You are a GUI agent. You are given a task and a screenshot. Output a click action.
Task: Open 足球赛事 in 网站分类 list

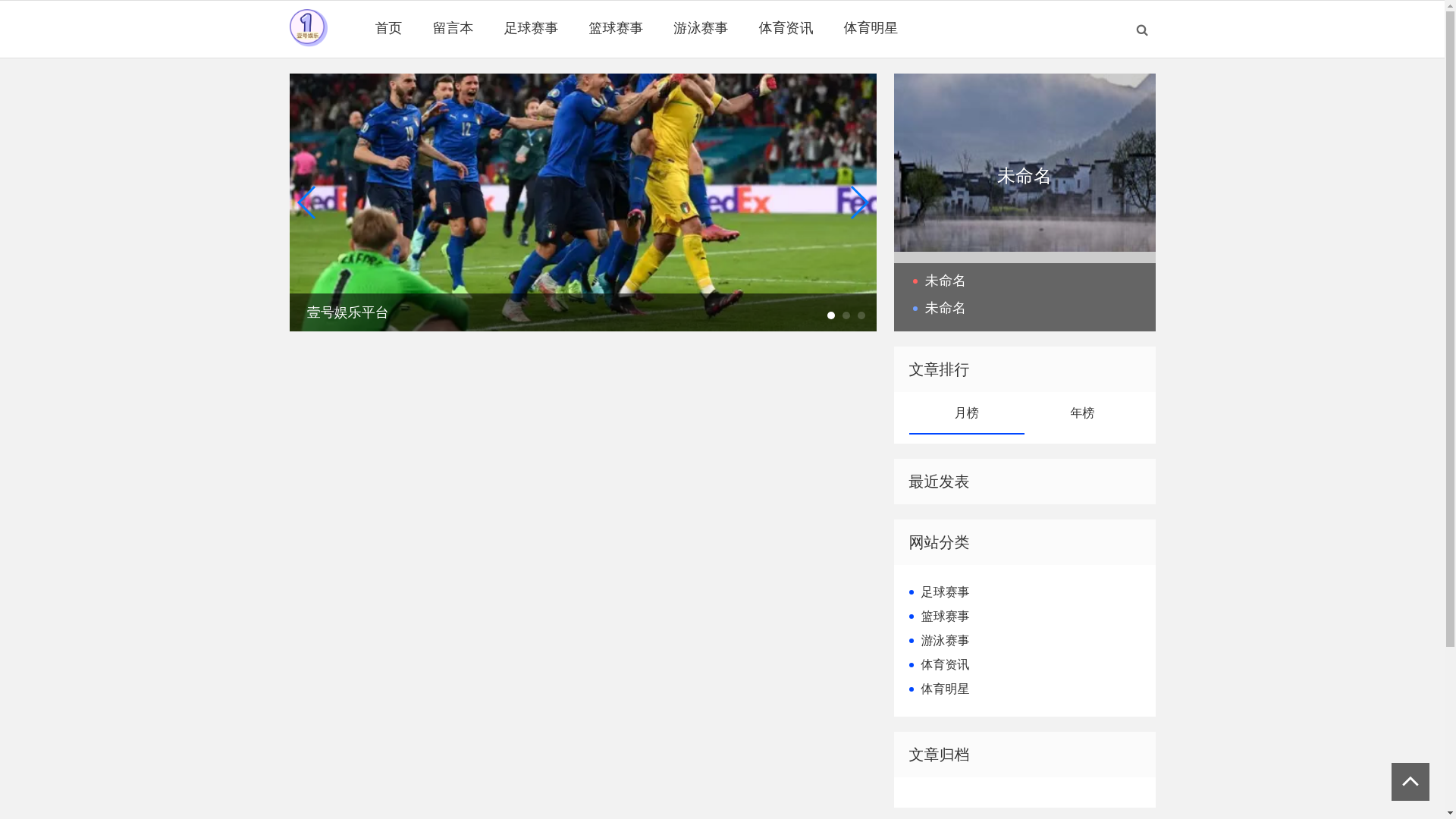point(945,592)
